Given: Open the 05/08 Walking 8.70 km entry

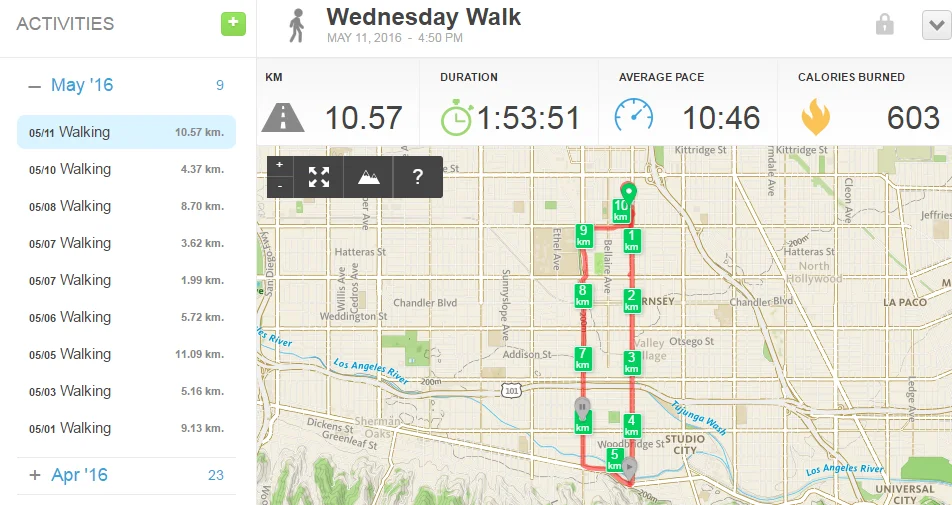Looking at the screenshot, I should (126, 206).
